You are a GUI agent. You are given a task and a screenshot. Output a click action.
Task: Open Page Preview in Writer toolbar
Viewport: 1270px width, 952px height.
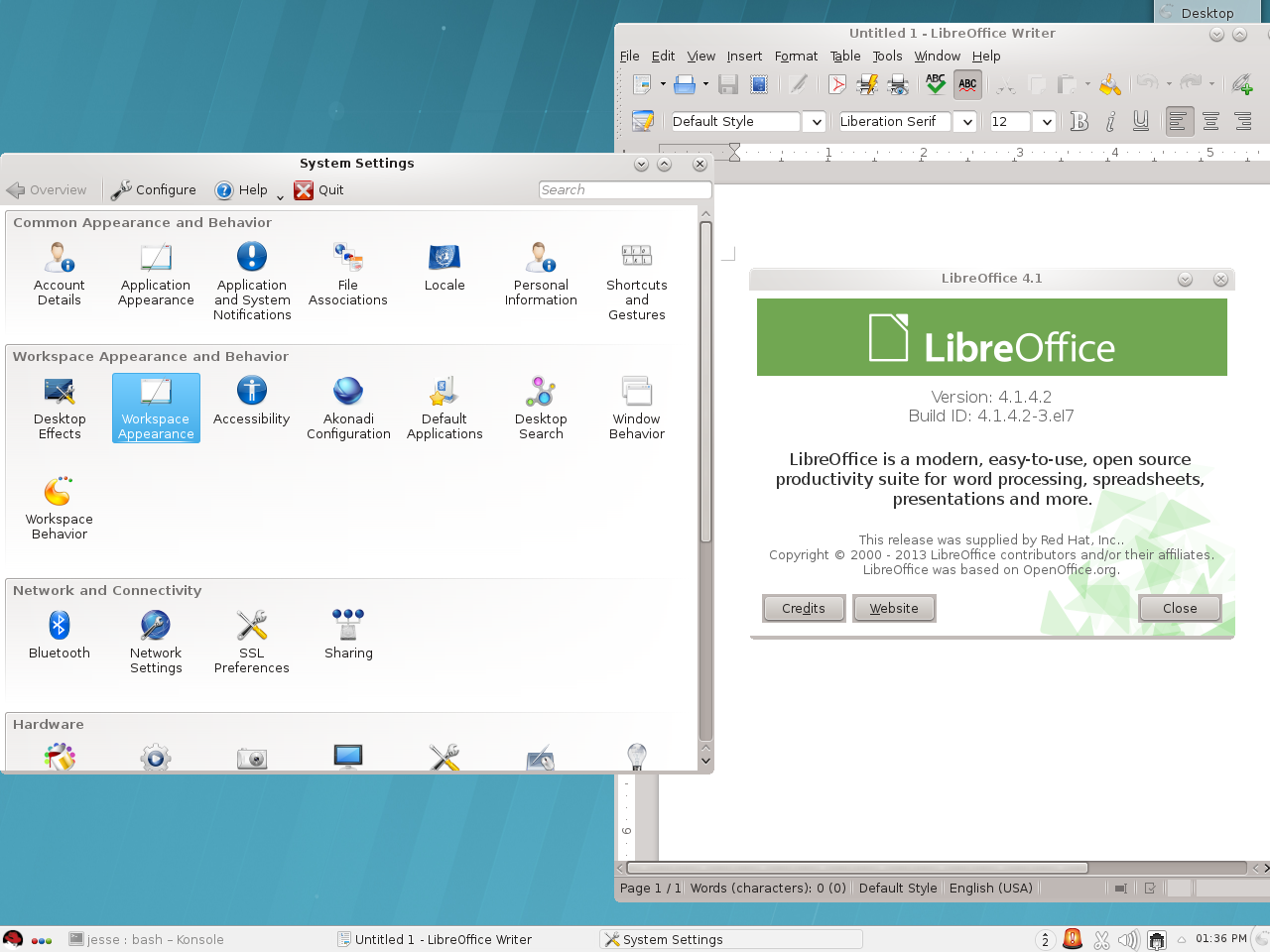[899, 84]
